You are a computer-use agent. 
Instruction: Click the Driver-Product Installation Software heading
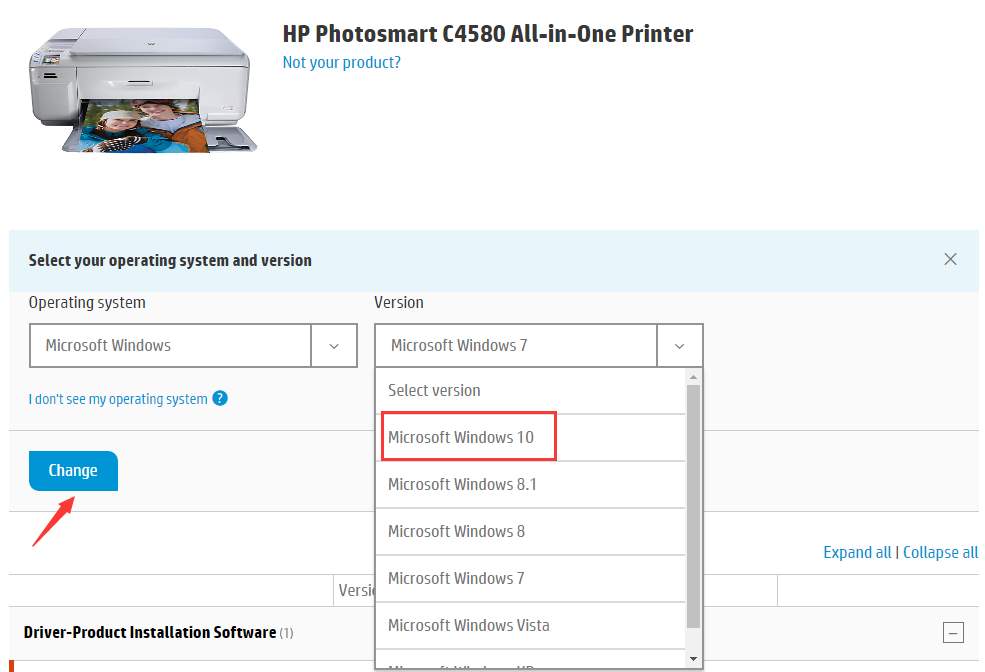[x=150, y=632]
